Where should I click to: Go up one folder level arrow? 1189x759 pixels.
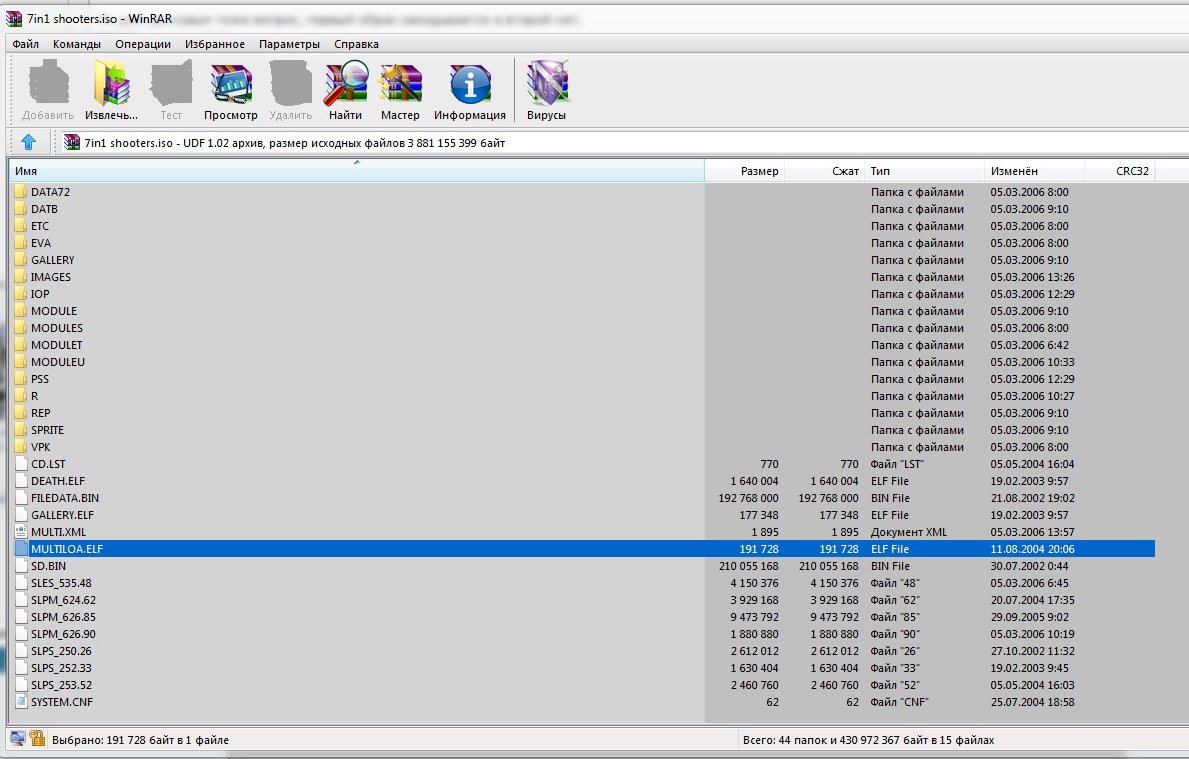coord(28,142)
